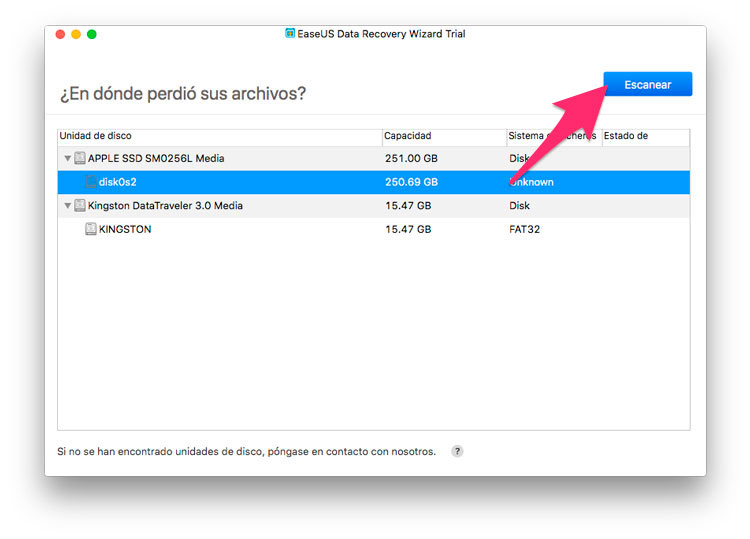The height and width of the screenshot is (539, 750).
Task: Click the FAT32 file system cell
Action: click(x=524, y=229)
